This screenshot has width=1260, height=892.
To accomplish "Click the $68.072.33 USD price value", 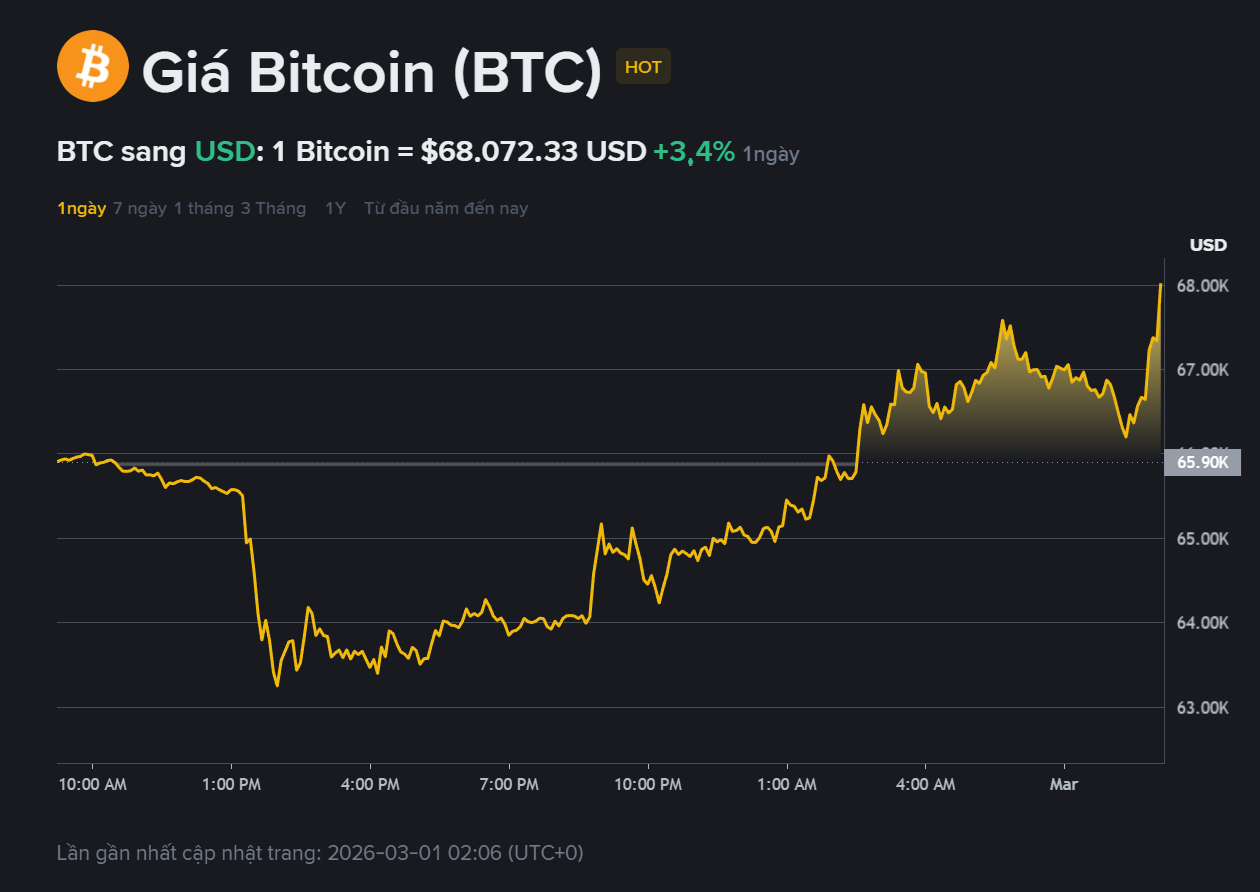I will [x=533, y=152].
